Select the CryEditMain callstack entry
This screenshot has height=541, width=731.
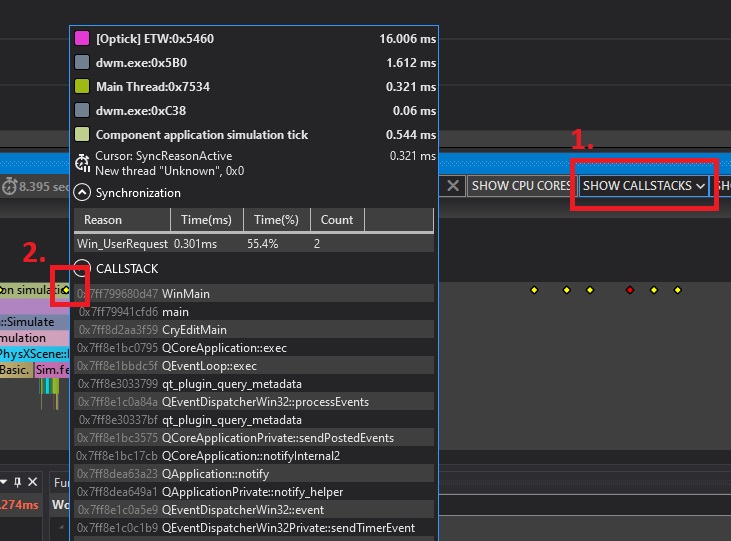pos(194,330)
